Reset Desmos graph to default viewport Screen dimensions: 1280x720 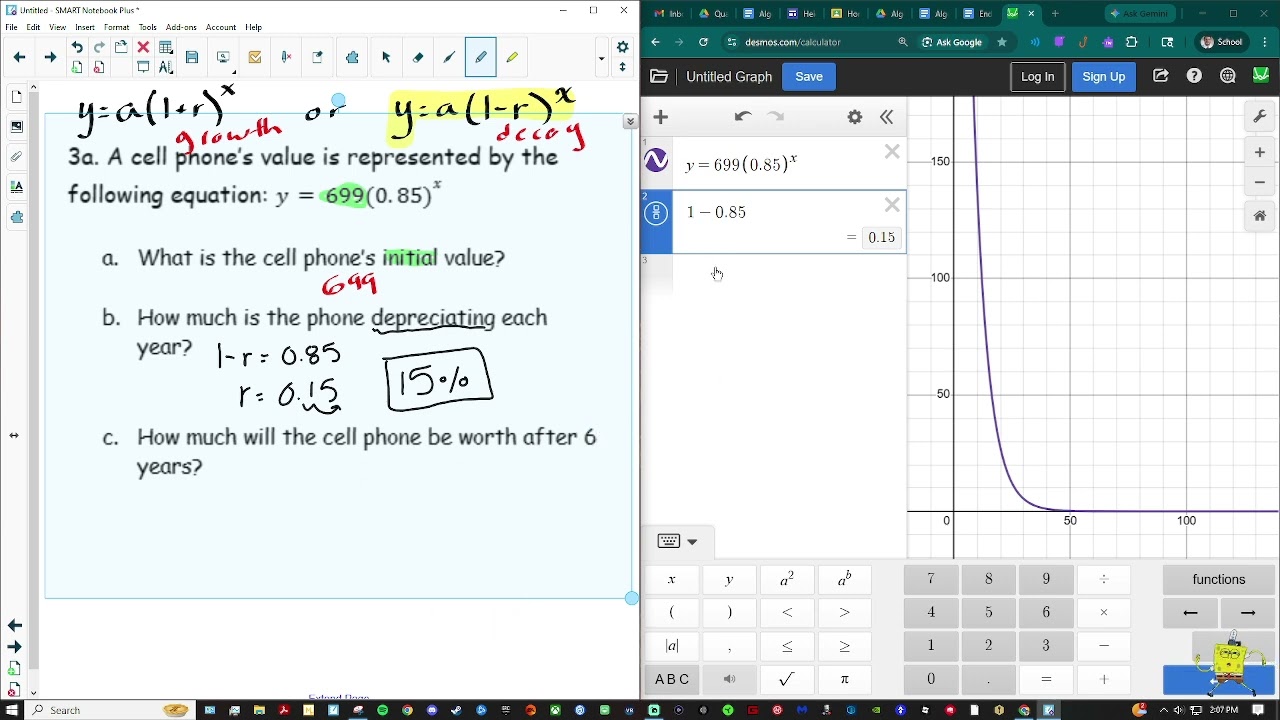1259,215
